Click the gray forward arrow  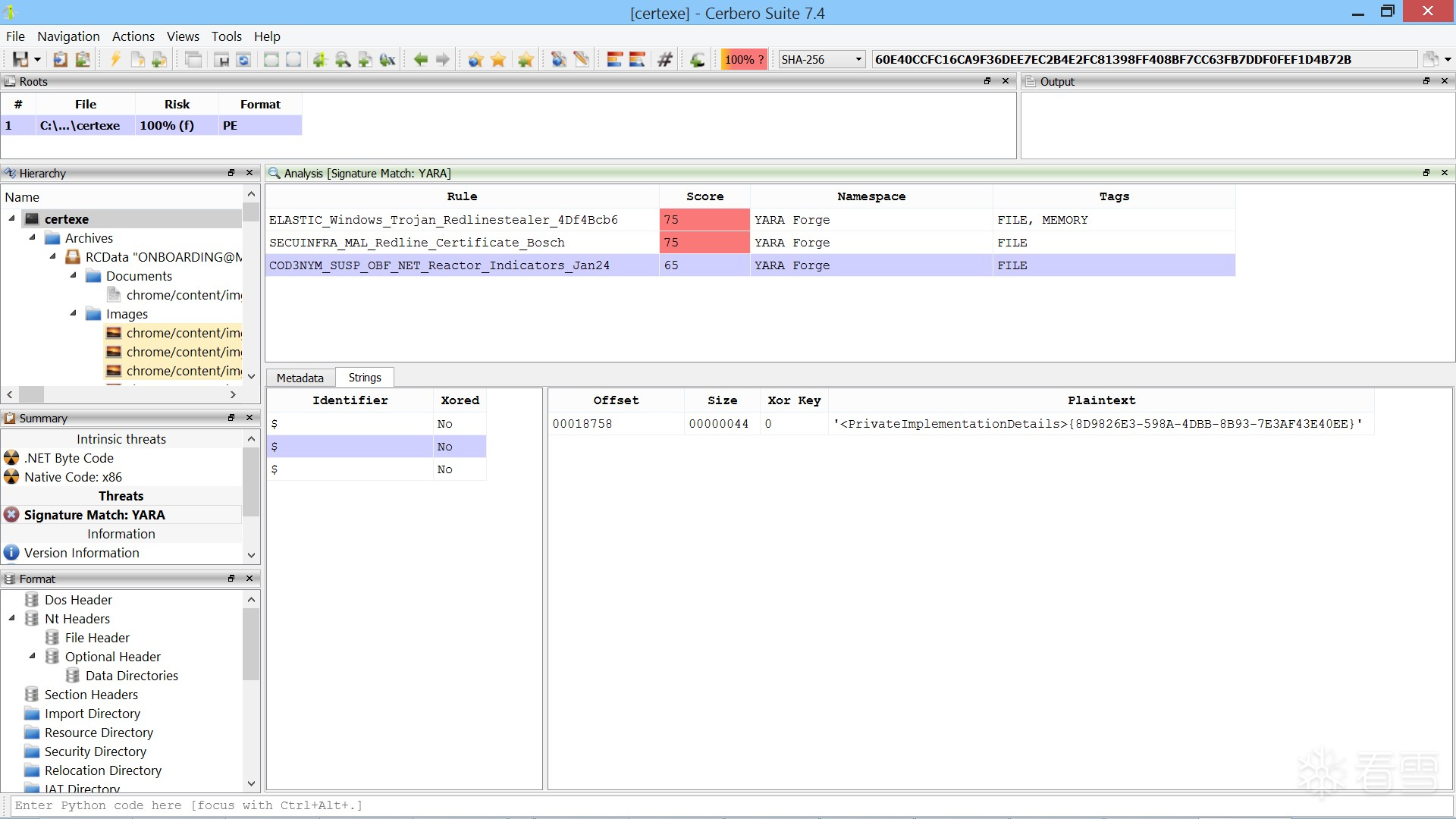(443, 59)
